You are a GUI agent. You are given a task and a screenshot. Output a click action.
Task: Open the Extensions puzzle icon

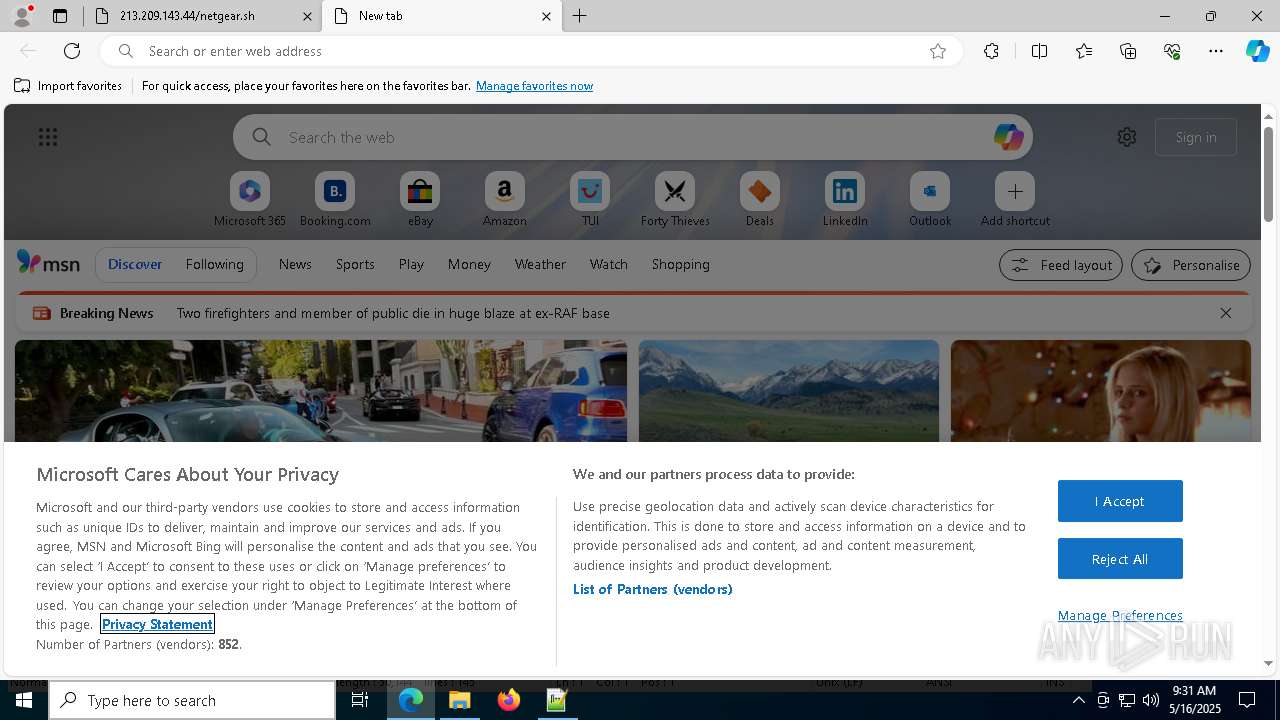point(991,51)
